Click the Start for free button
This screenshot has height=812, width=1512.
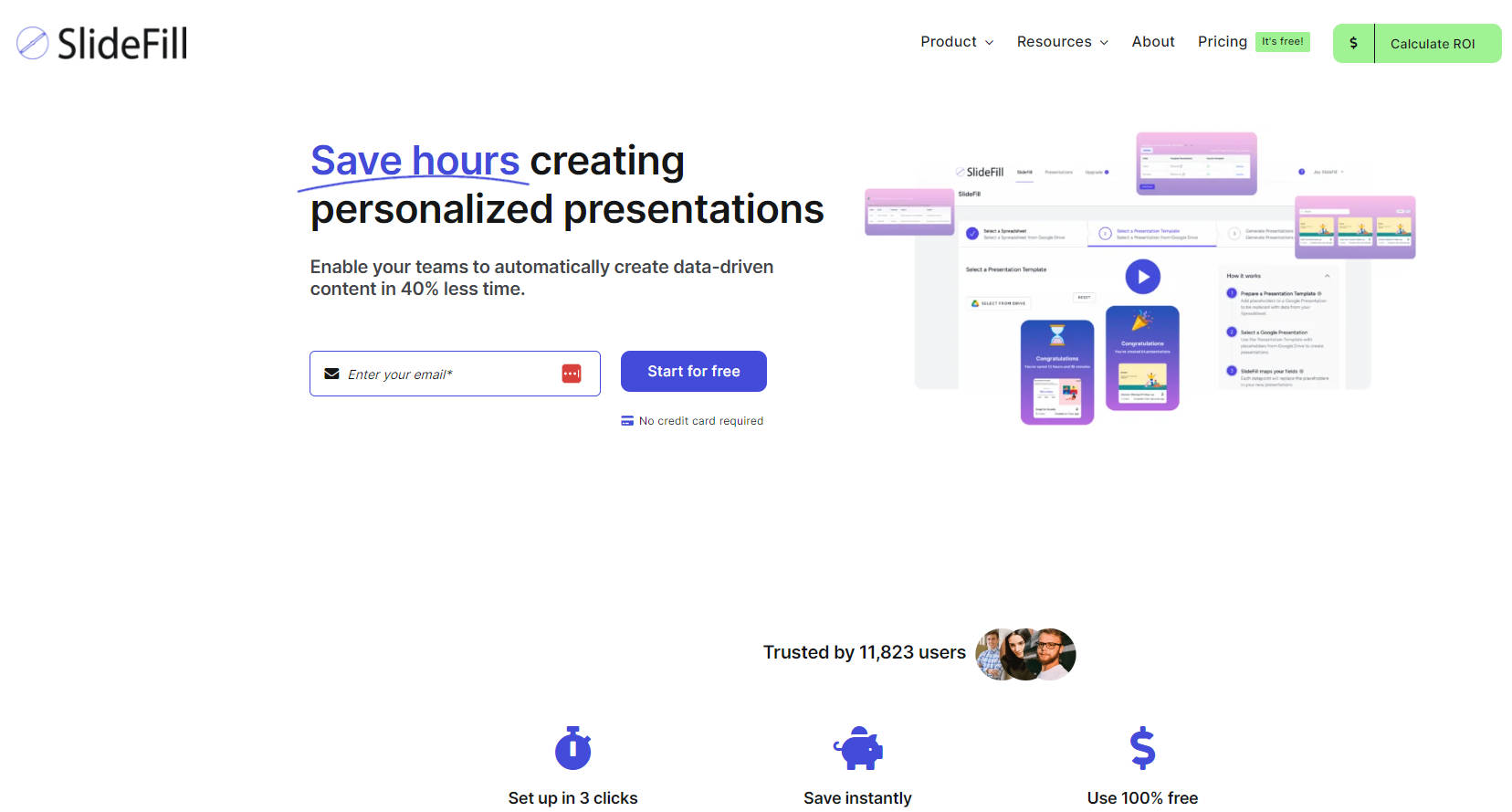click(x=693, y=372)
